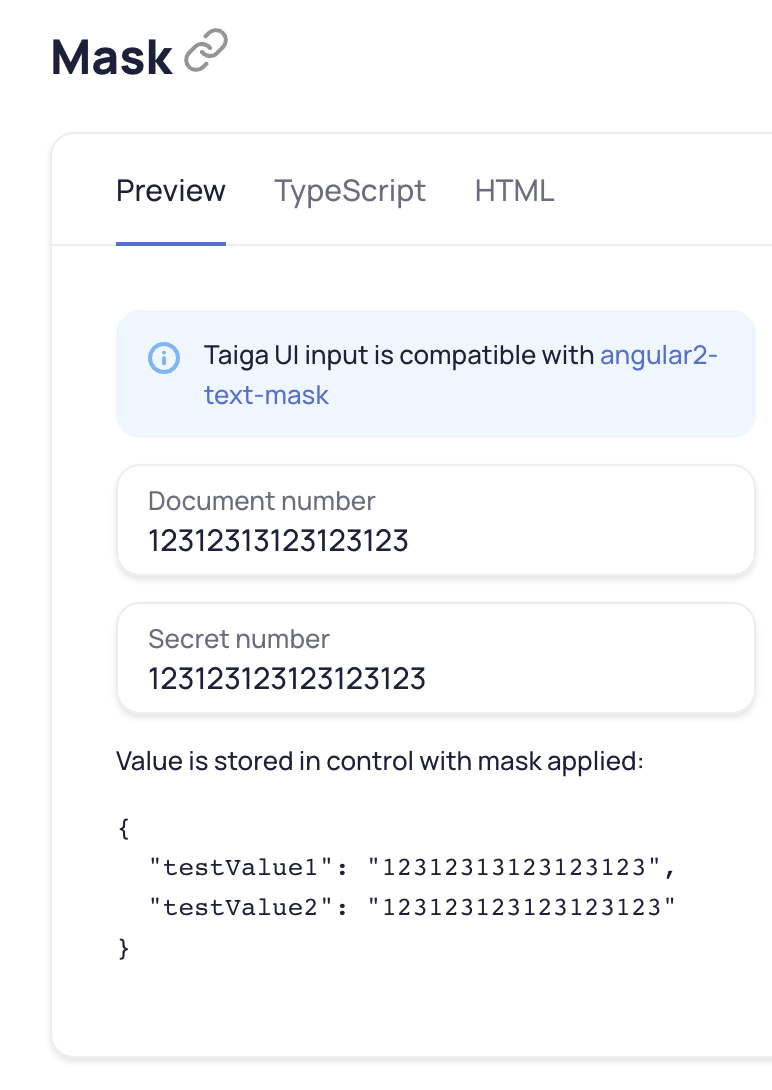The height and width of the screenshot is (1090, 772).
Task: Select the permalink icon near the page heading
Action: 204,47
